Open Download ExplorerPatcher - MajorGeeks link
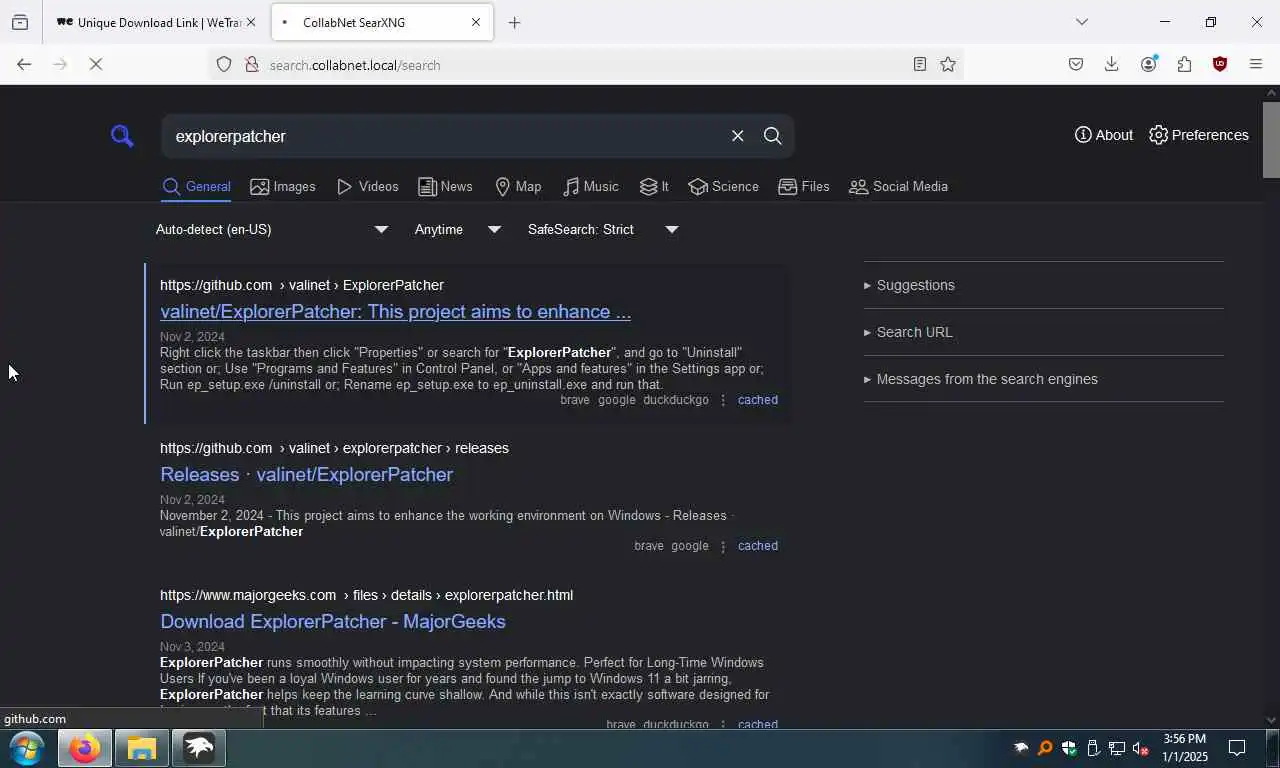This screenshot has height=768, width=1280. click(332, 621)
